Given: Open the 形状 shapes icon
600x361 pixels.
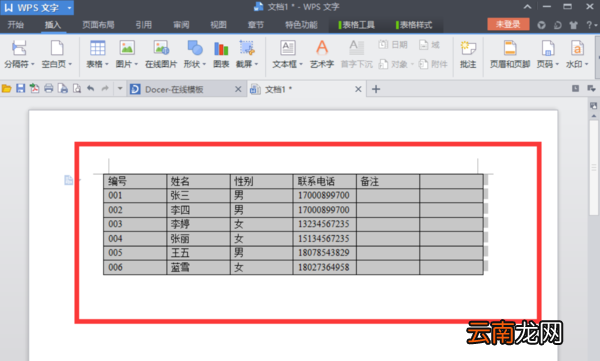Looking at the screenshot, I should 195,48.
